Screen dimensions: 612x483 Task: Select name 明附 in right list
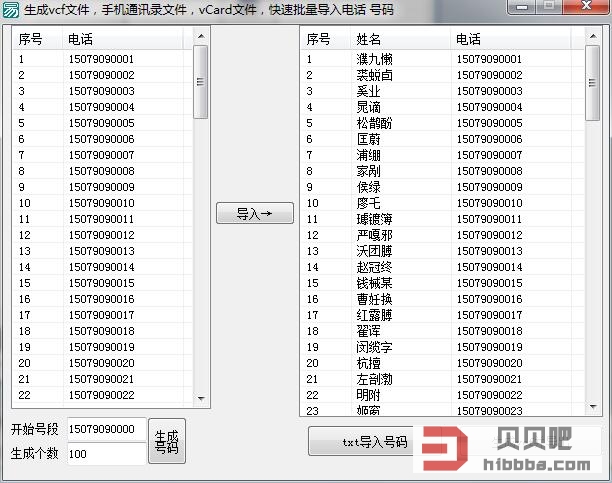click(x=368, y=395)
